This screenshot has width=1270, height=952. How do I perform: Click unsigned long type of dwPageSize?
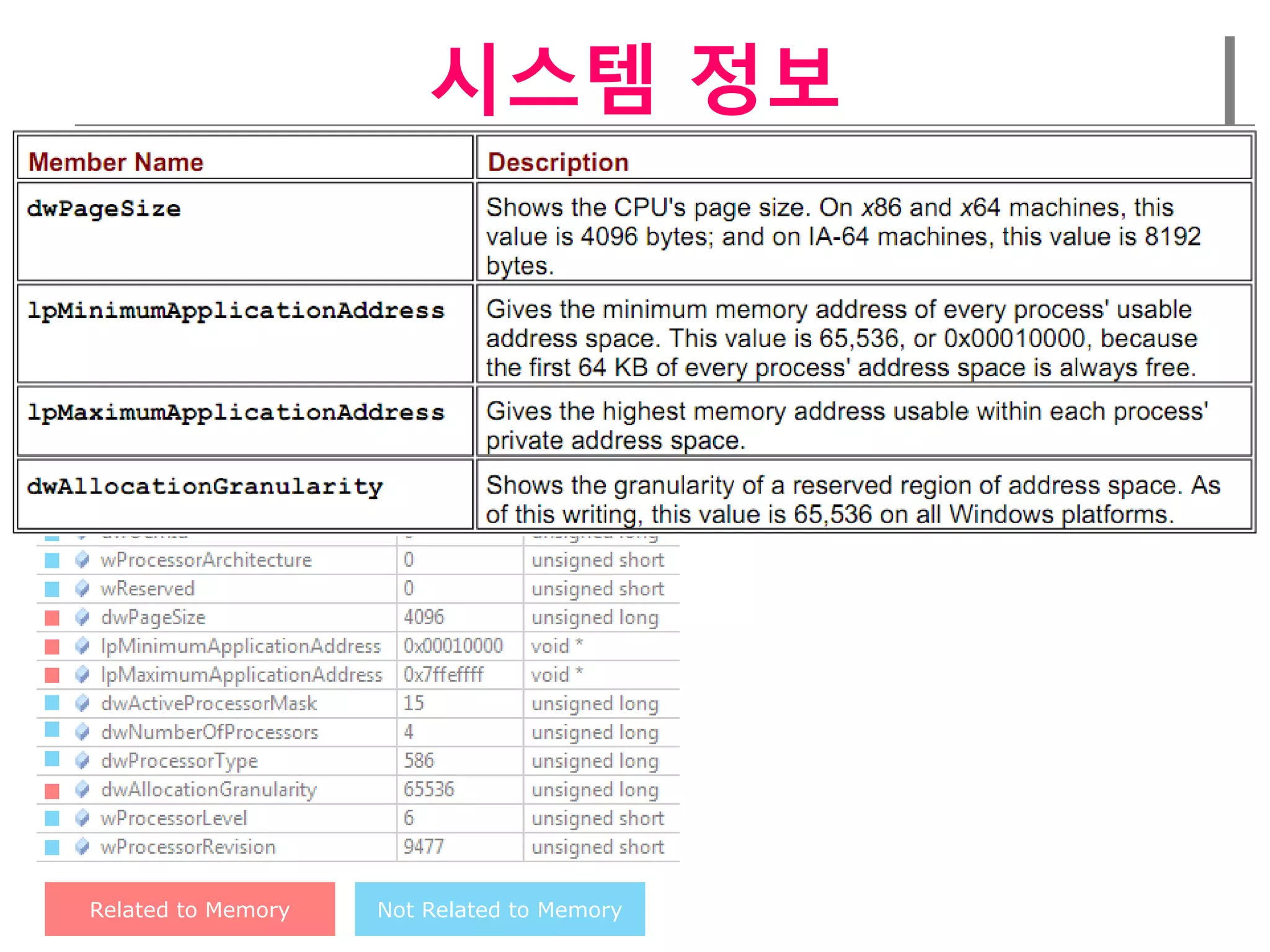pos(595,618)
